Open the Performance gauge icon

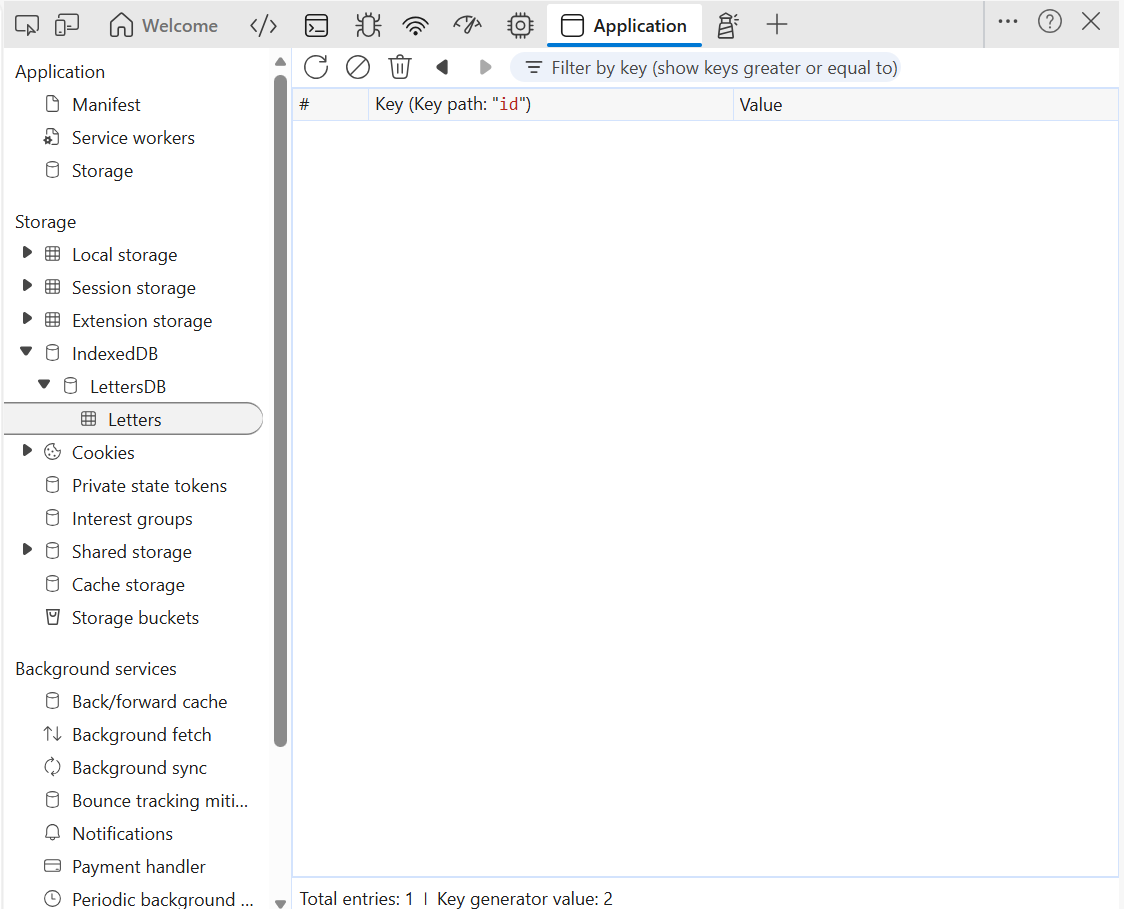467,25
